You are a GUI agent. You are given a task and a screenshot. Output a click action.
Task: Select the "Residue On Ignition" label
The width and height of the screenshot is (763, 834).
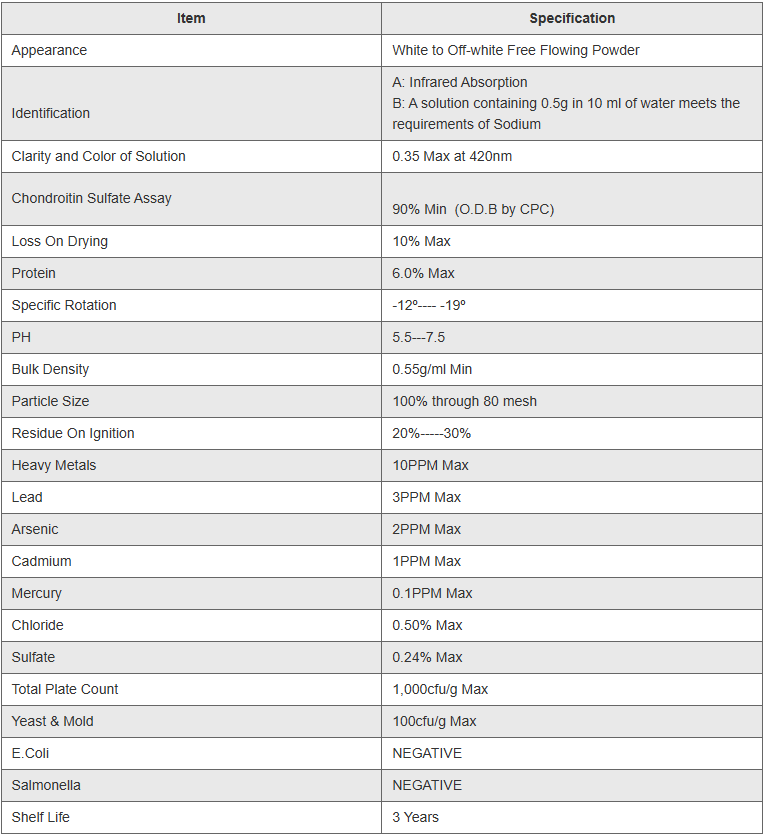click(x=73, y=433)
